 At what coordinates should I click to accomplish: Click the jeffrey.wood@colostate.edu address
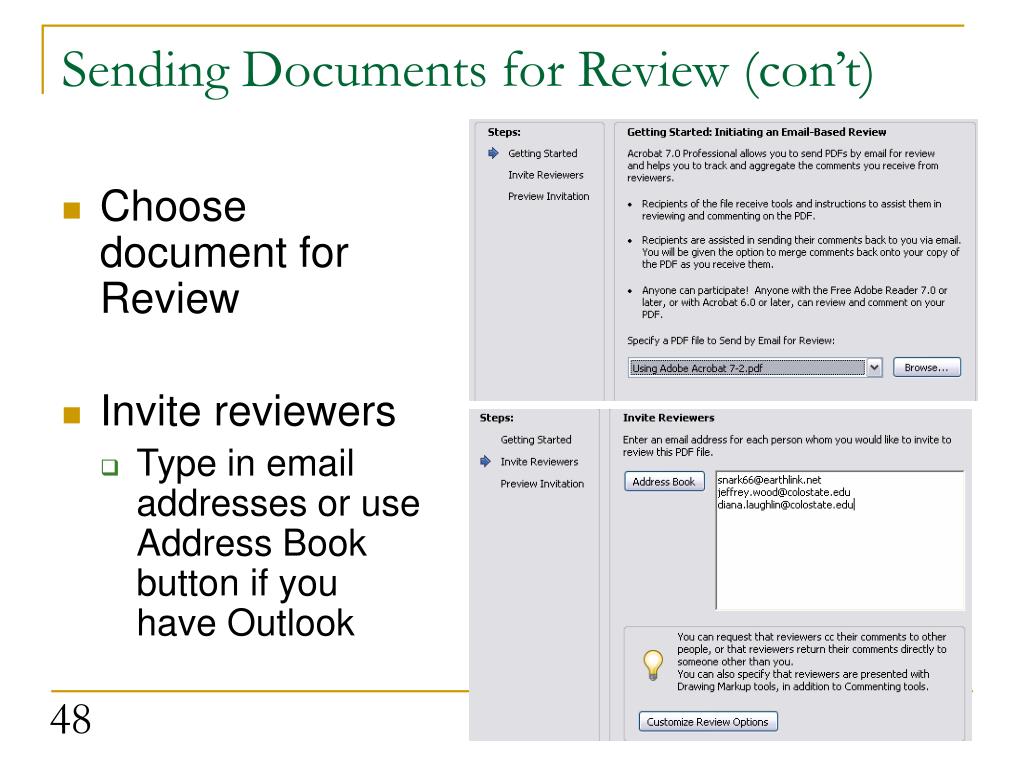[784, 492]
